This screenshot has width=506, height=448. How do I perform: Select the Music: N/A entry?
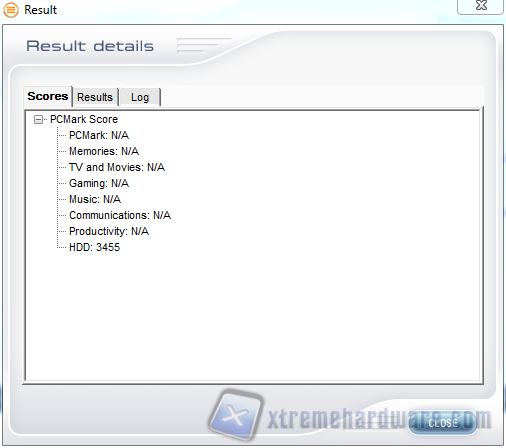coord(95,199)
